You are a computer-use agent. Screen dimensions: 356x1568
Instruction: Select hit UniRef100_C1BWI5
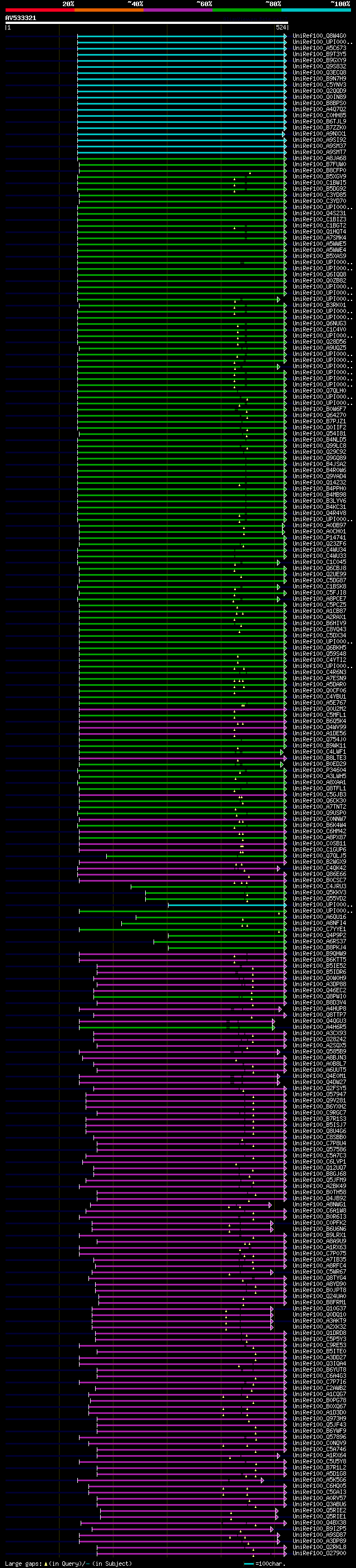(x=319, y=182)
